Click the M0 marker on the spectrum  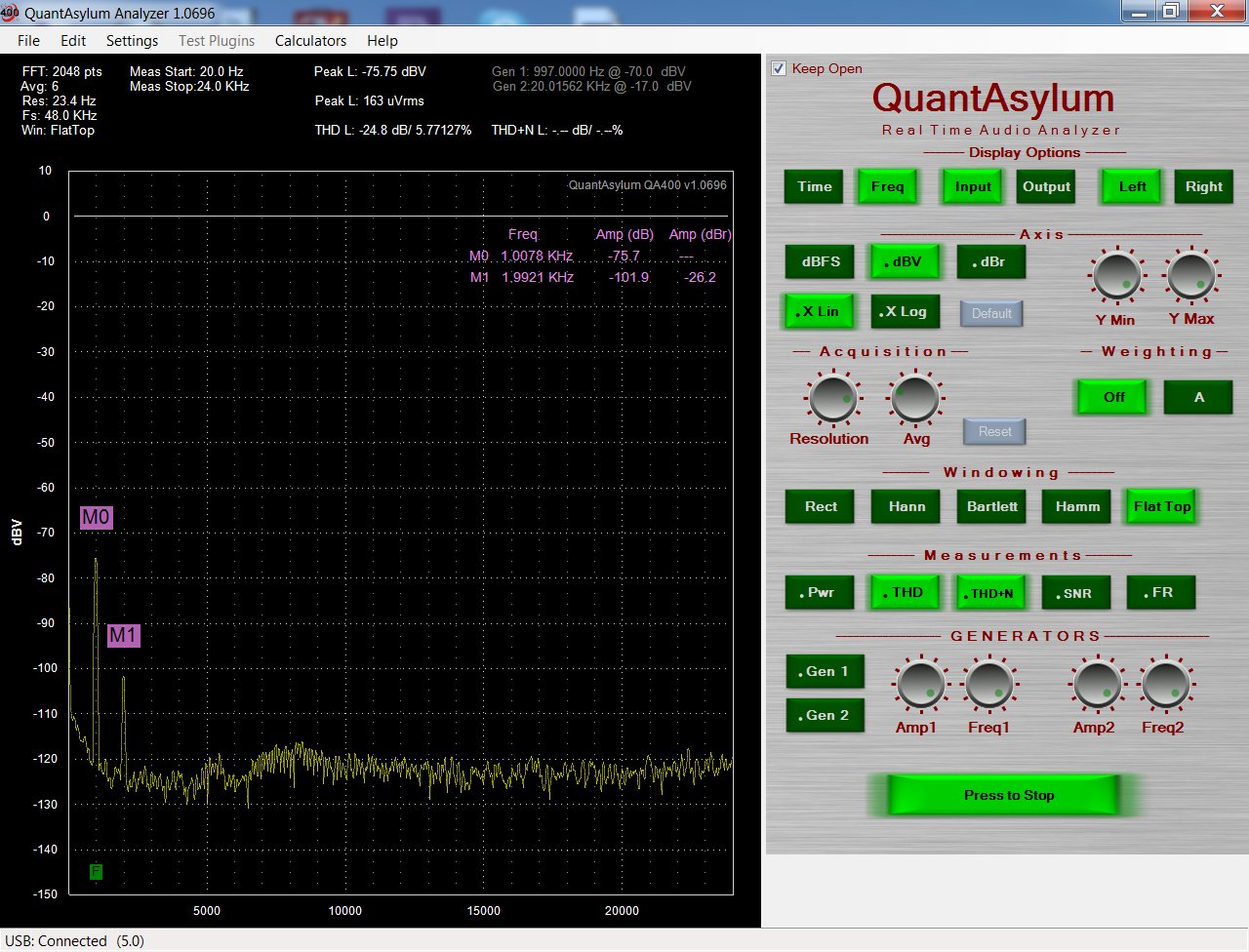coord(96,517)
